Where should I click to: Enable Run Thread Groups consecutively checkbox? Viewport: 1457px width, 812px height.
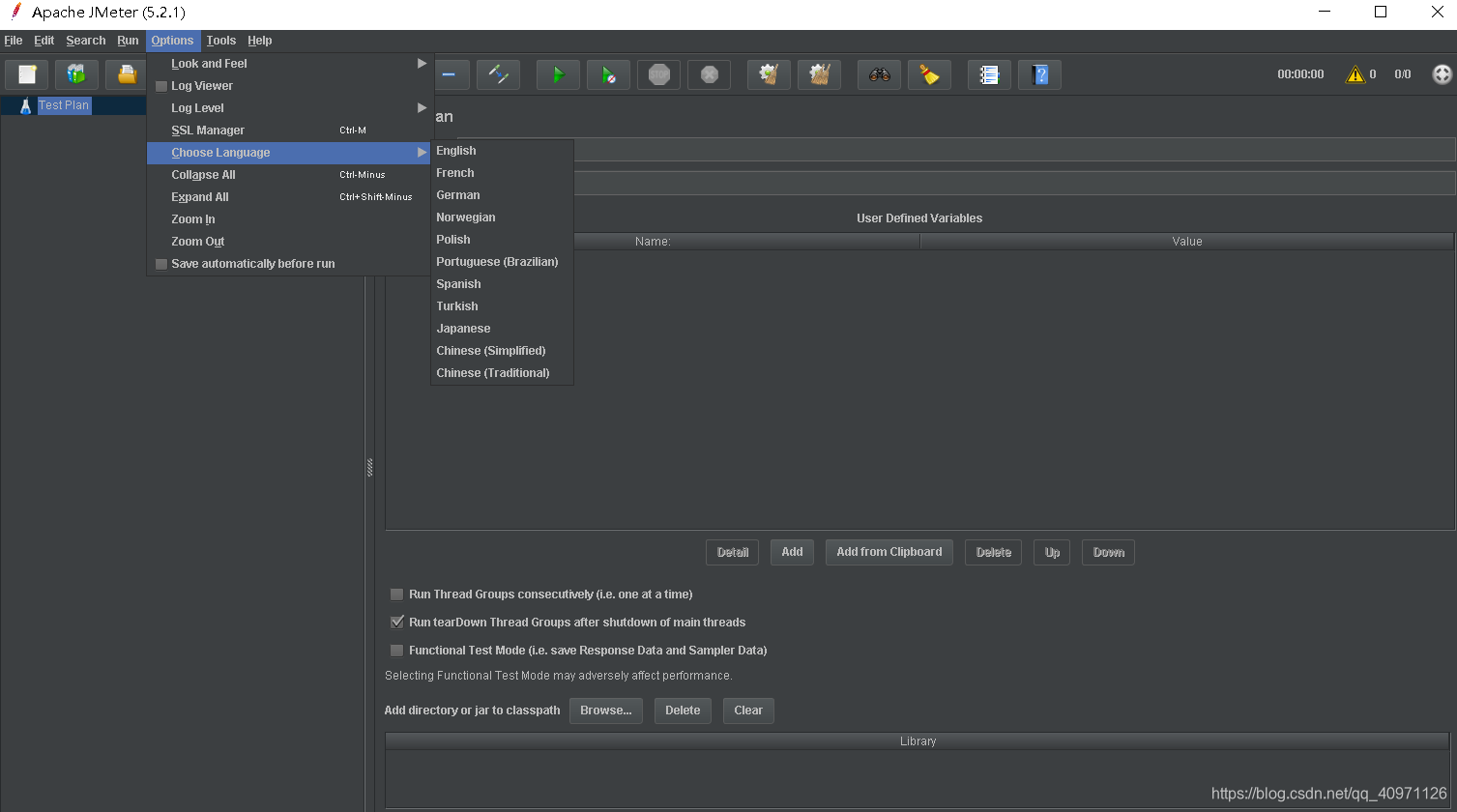click(x=396, y=594)
